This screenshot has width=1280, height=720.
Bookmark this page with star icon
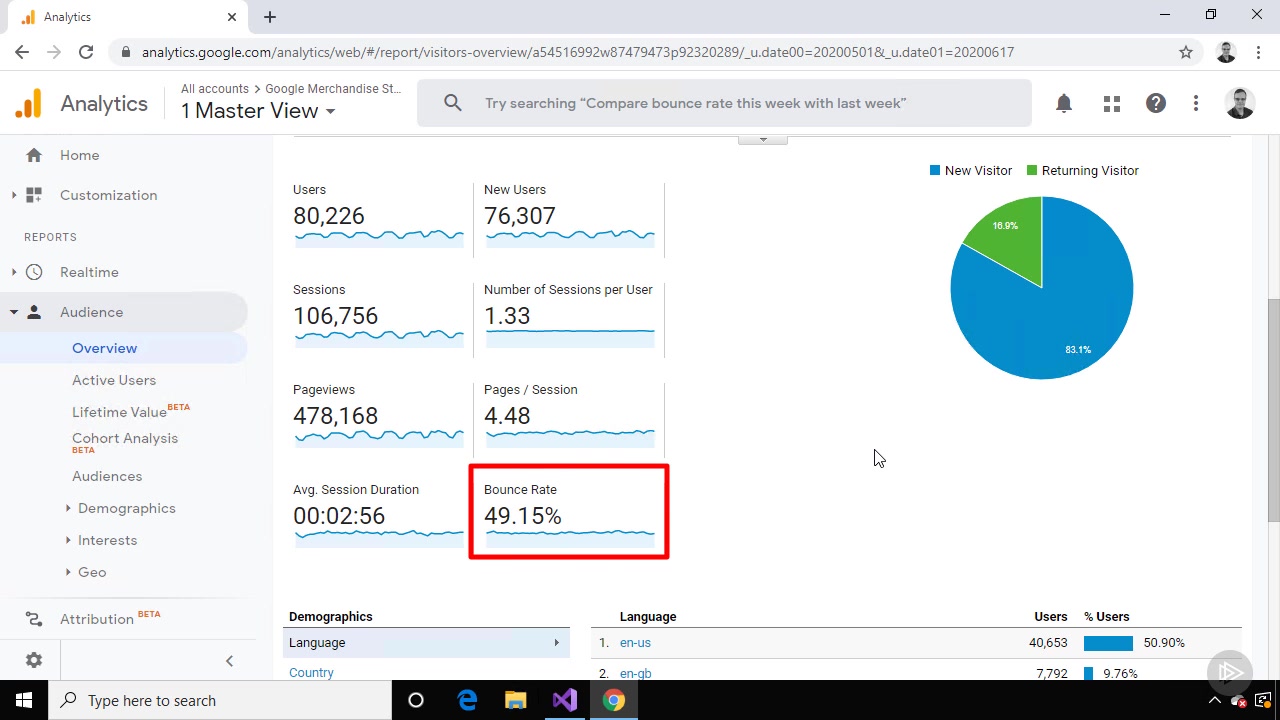coord(1186,52)
